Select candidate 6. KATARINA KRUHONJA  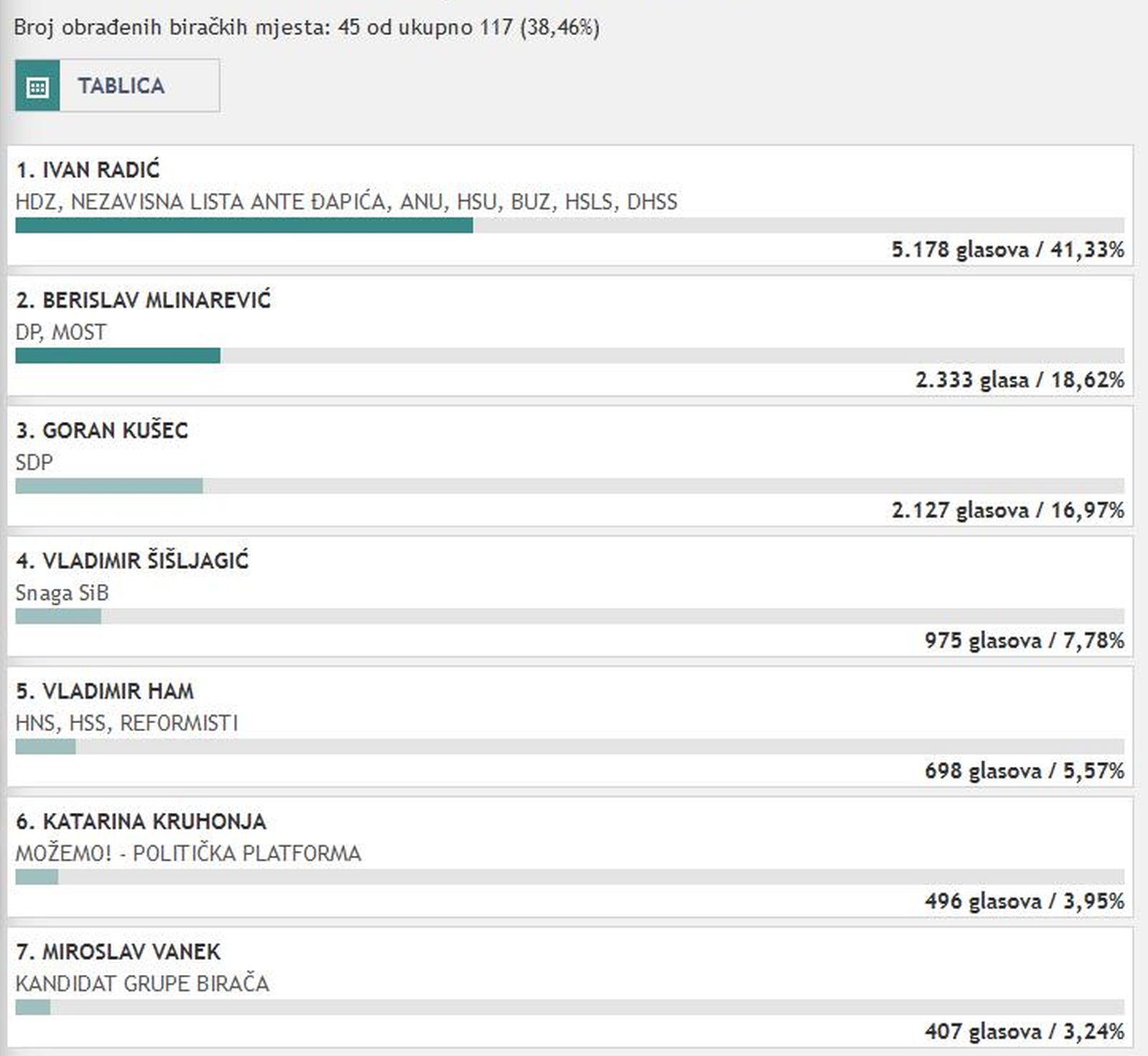[x=141, y=821]
